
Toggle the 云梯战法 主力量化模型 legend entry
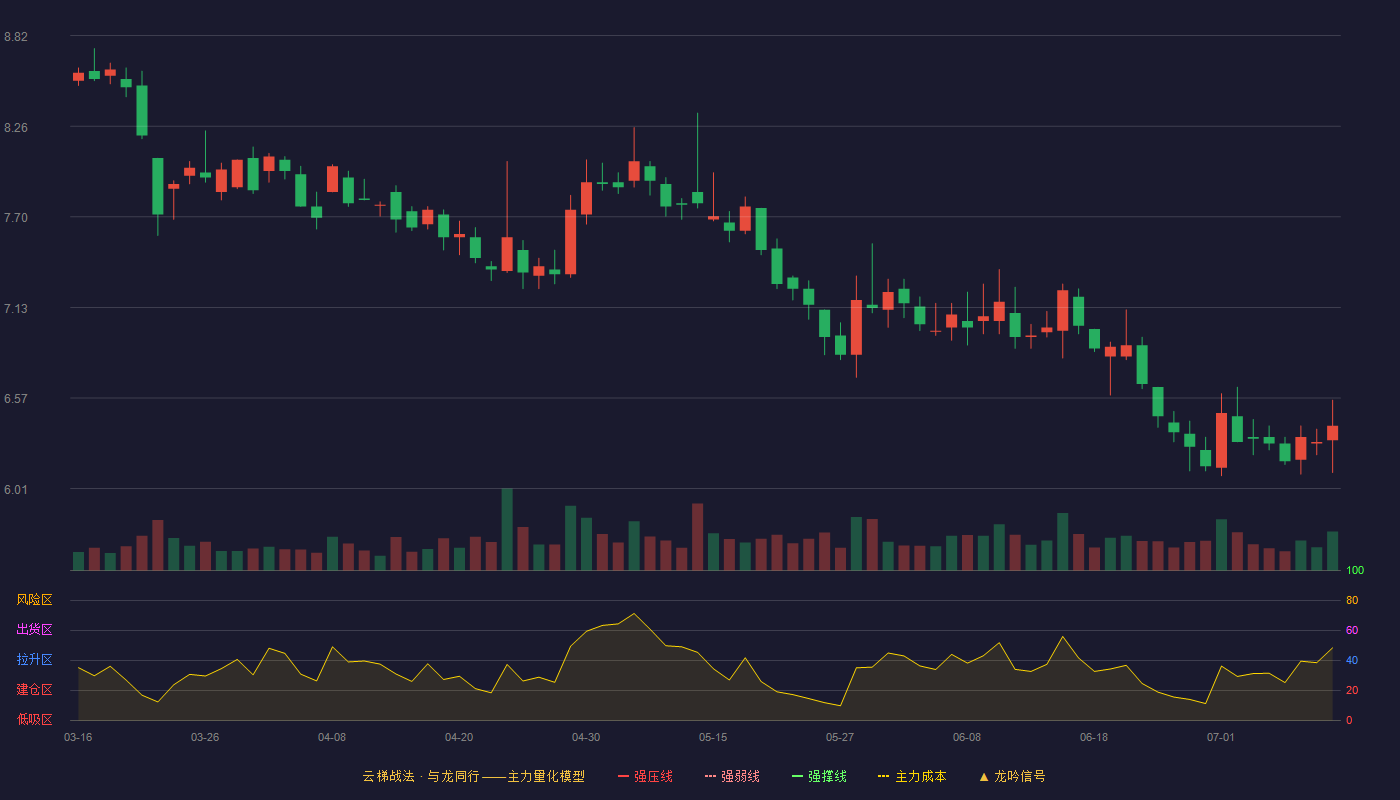click(473, 776)
